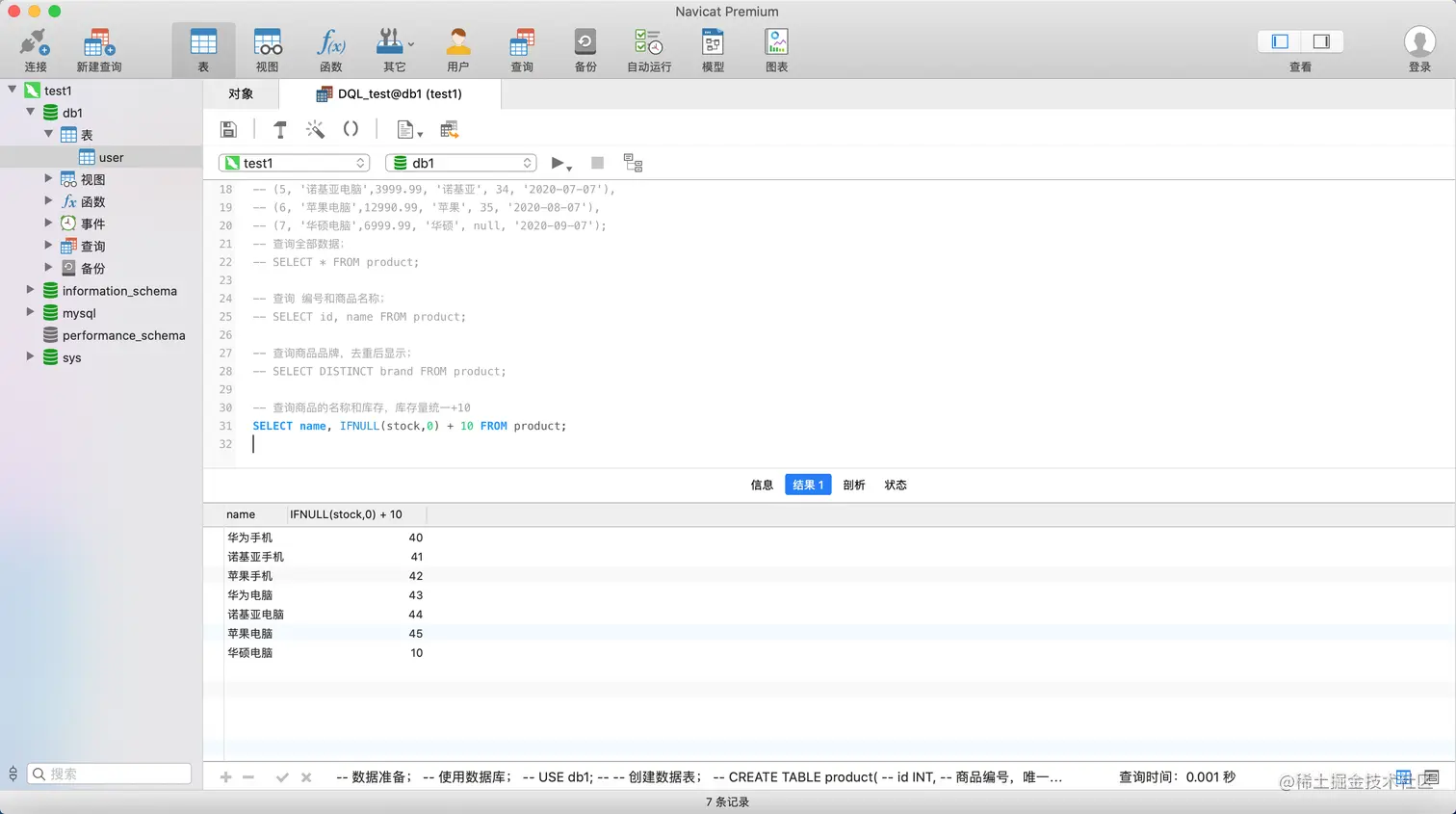The image size is (1456, 814).
Task: Click the Beautify SQL wand icon
Action: [x=315, y=129]
